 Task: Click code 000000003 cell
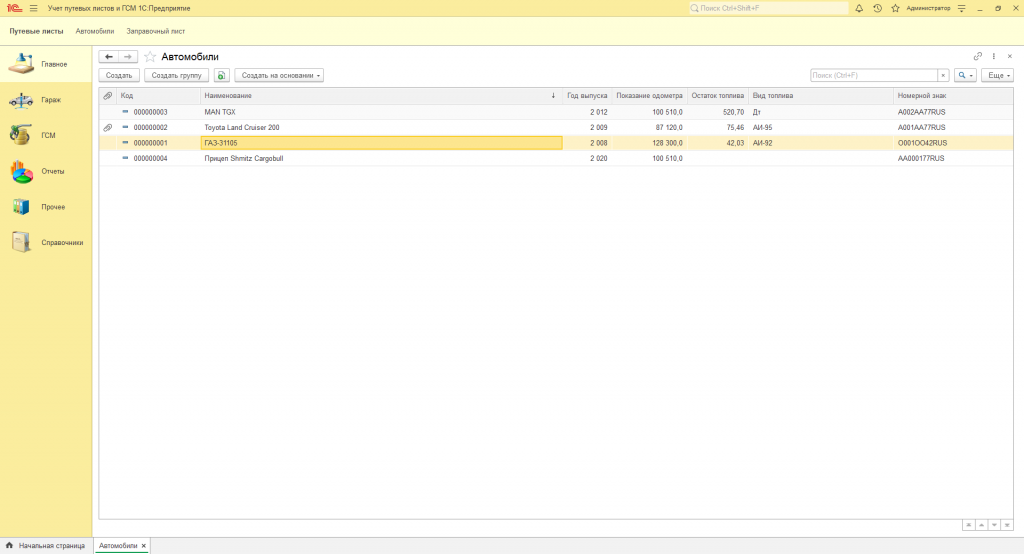(x=159, y=112)
